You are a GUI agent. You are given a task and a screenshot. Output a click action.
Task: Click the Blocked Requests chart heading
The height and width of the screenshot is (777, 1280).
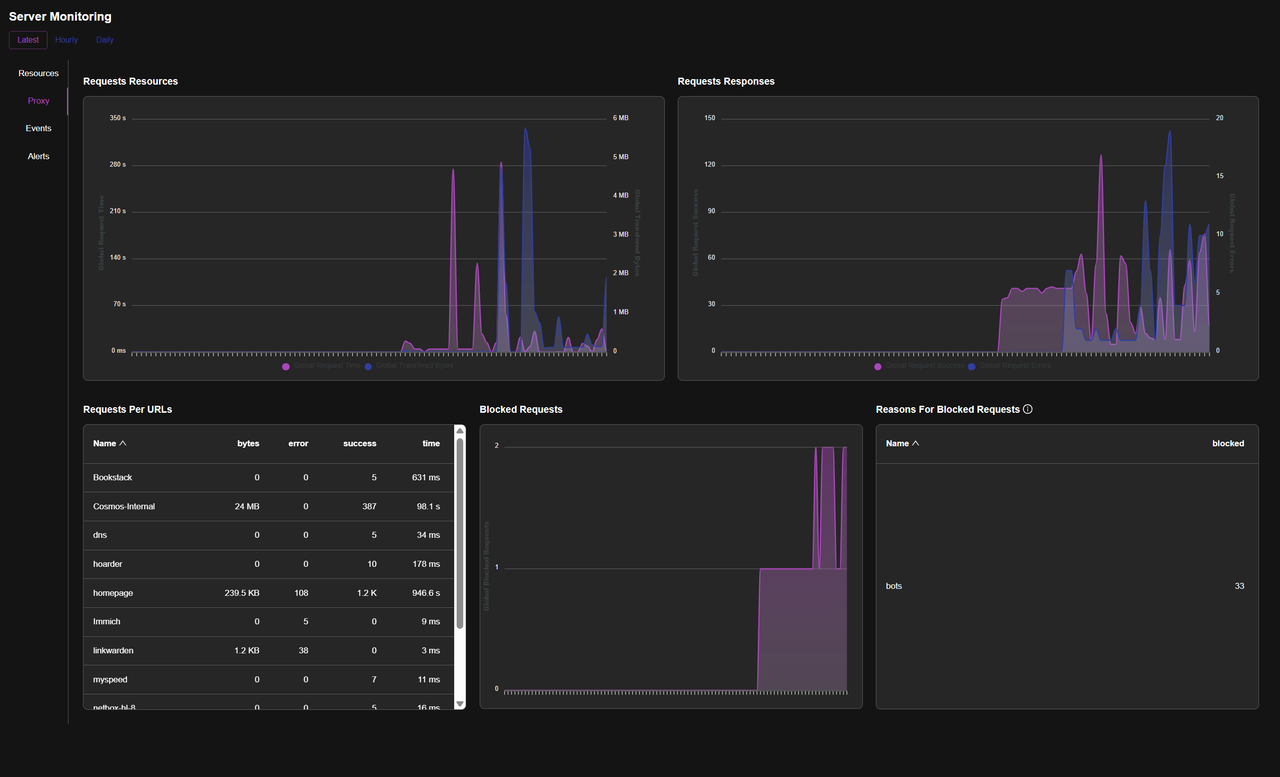521,409
